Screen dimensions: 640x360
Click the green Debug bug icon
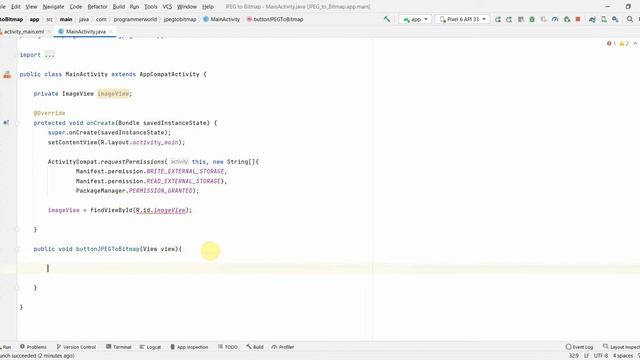[x=532, y=19]
